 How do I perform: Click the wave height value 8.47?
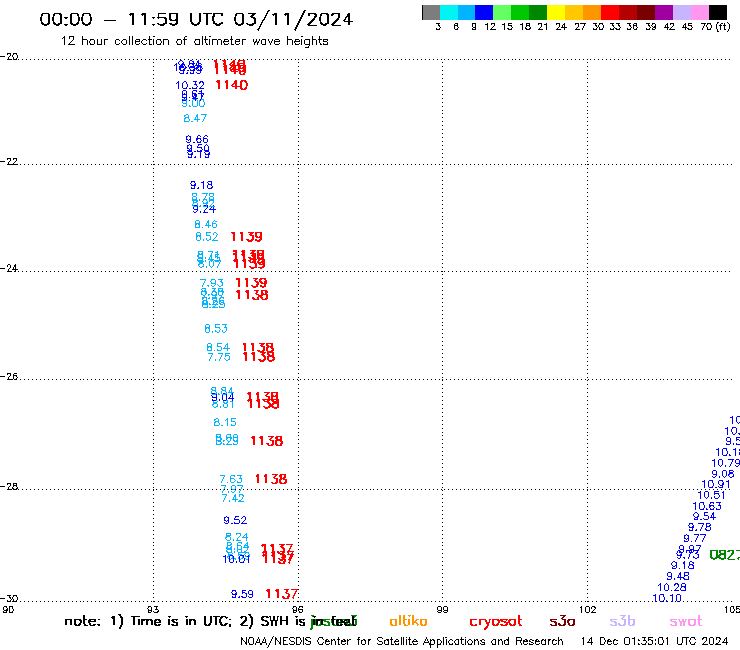[x=195, y=118]
